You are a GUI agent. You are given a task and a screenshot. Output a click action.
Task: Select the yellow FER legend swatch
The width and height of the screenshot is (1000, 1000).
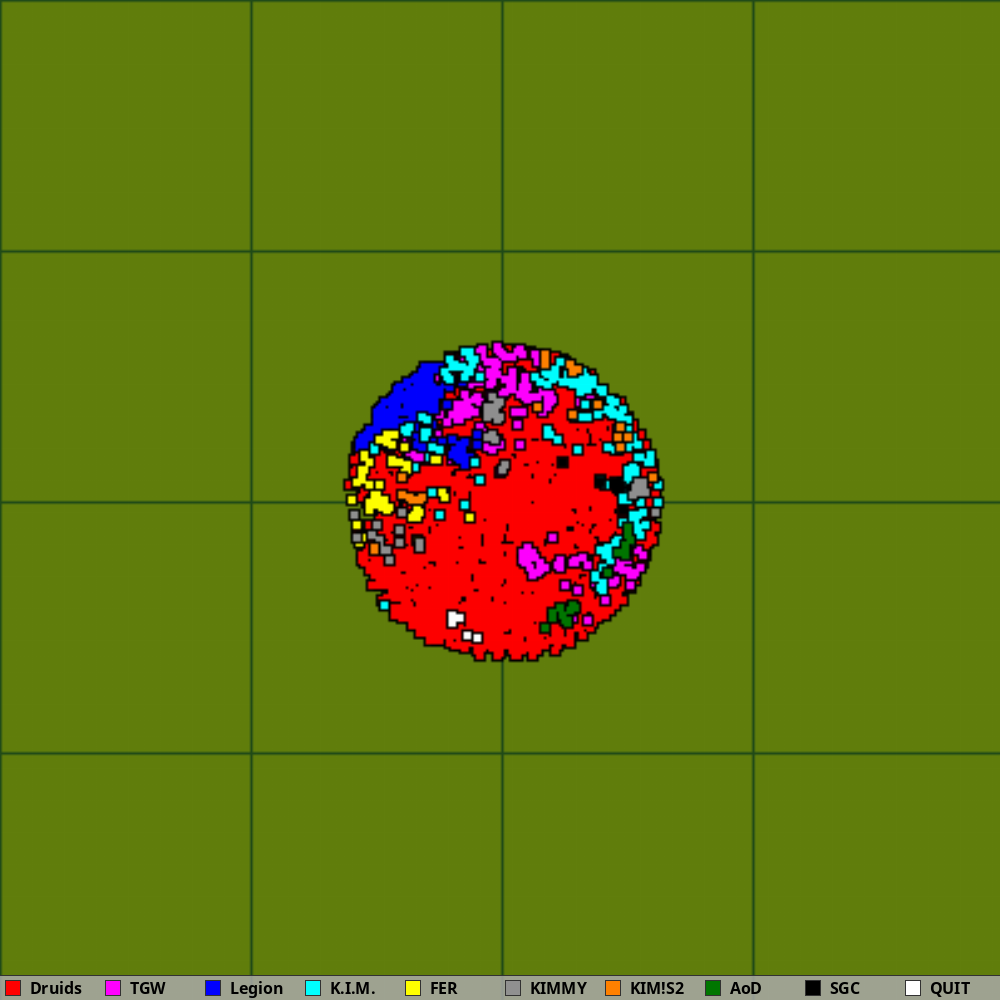pyautogui.click(x=413, y=988)
